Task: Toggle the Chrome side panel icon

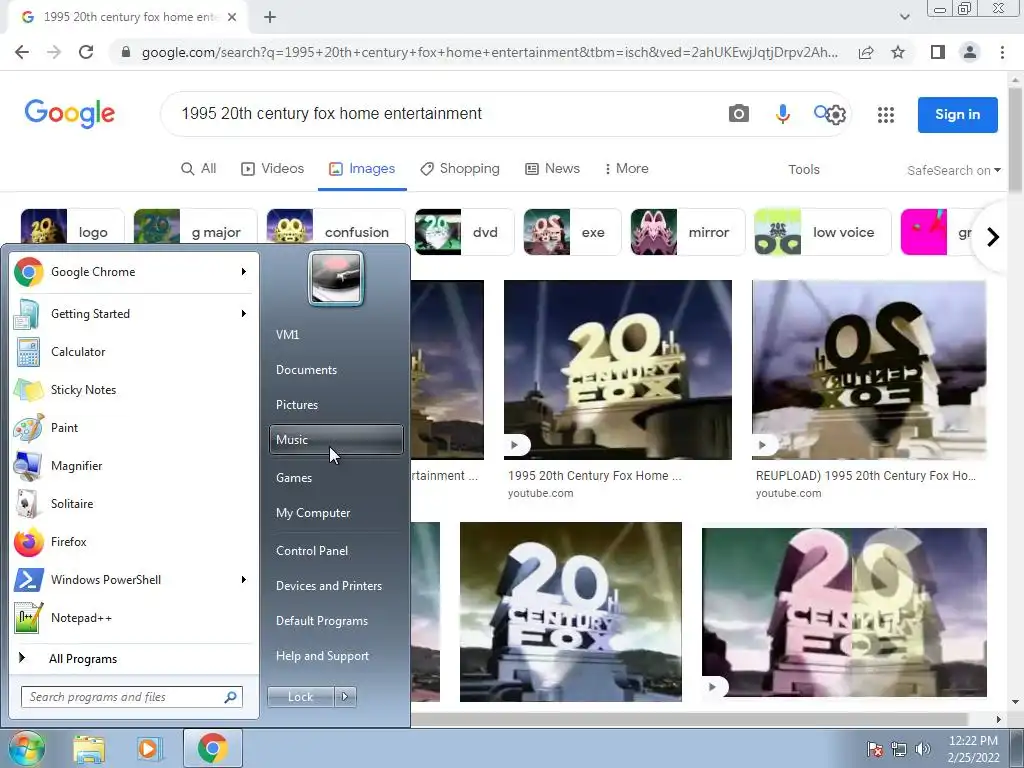Action: [x=937, y=52]
